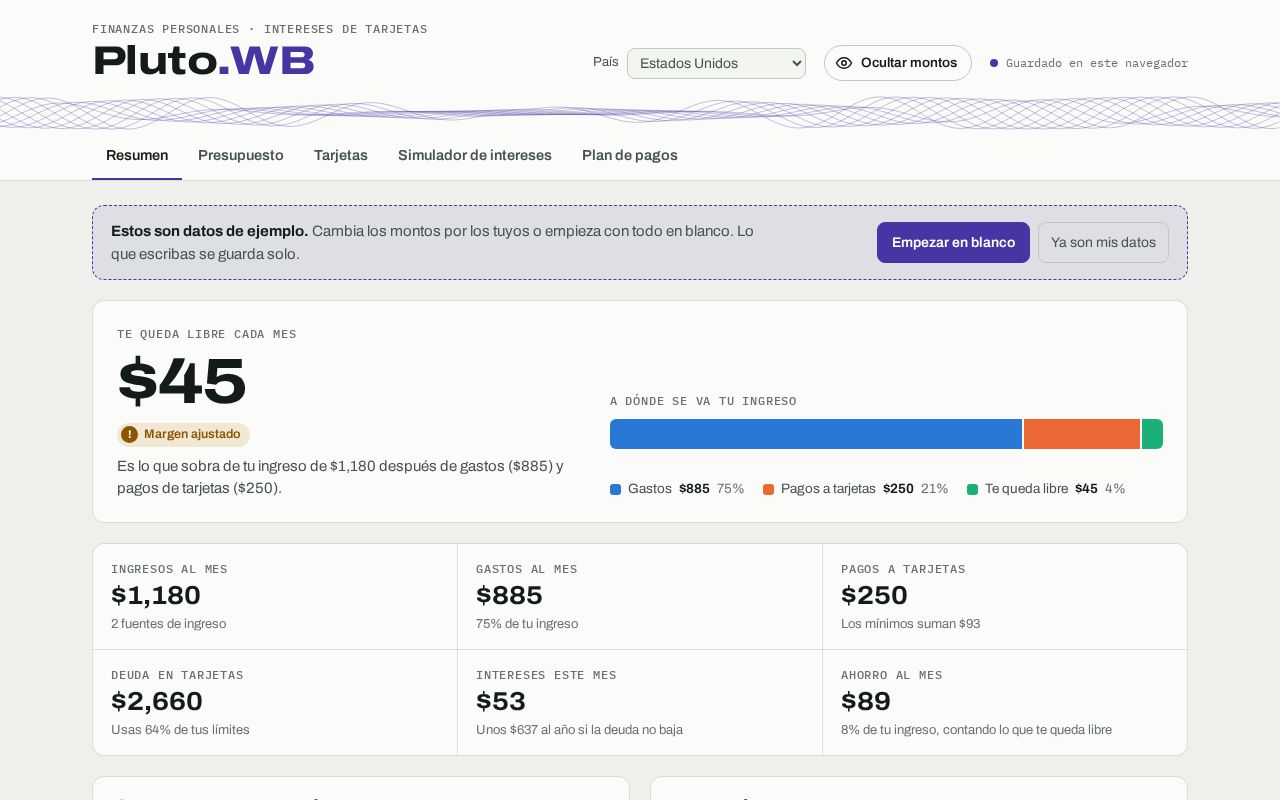Click blue Gastos legend square
This screenshot has height=800, width=1280.
pyautogui.click(x=616, y=489)
